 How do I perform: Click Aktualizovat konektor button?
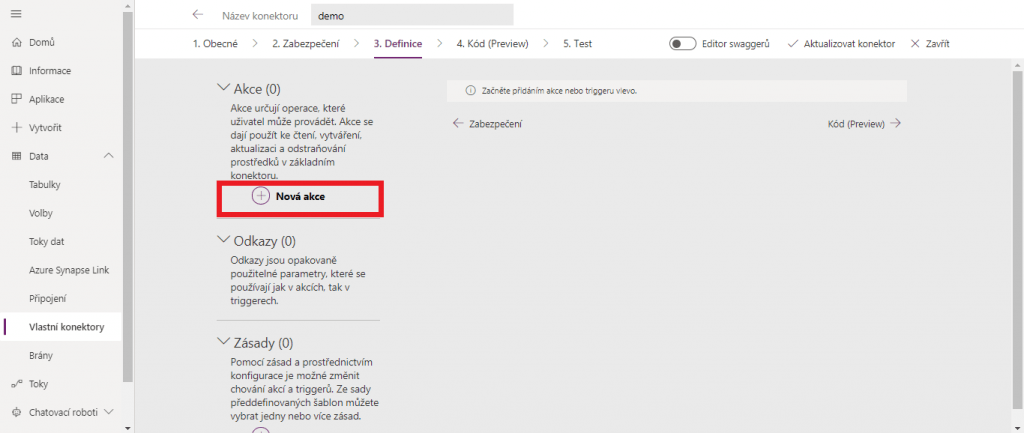click(841, 44)
